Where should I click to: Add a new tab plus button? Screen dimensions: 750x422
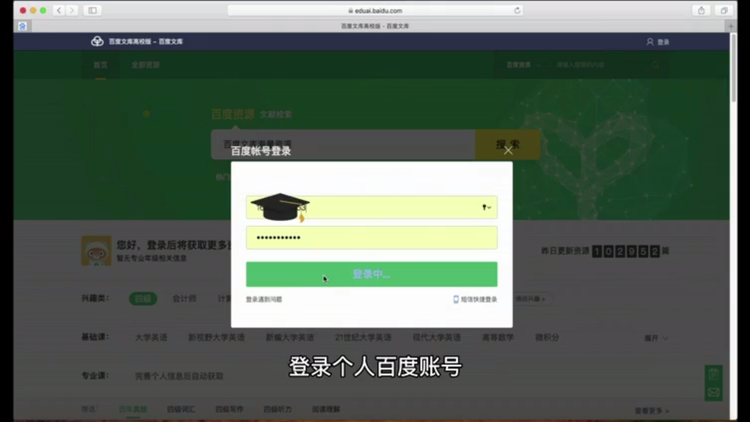pyautogui.click(x=730, y=26)
